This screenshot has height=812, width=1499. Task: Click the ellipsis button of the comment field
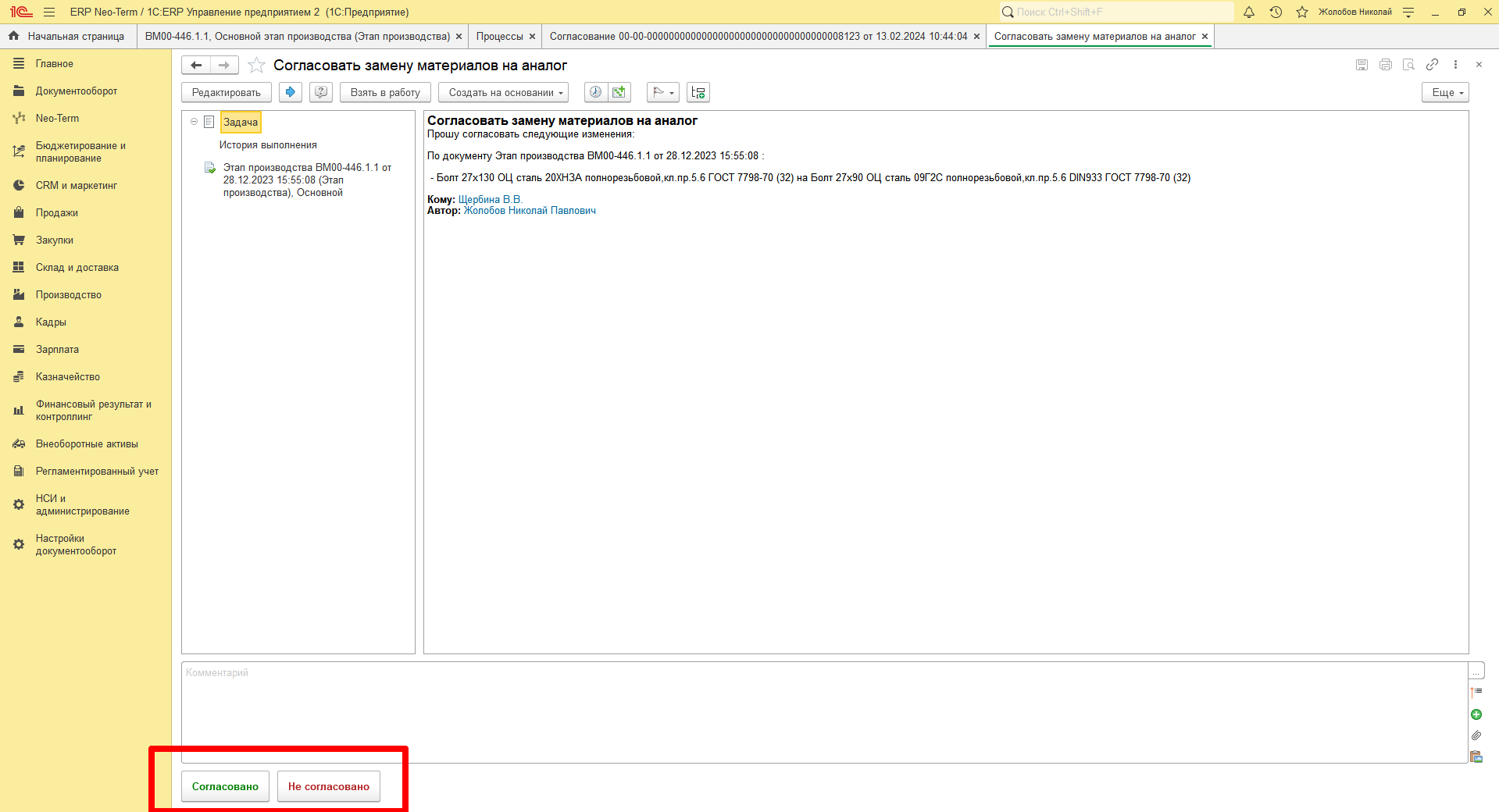pyautogui.click(x=1476, y=671)
